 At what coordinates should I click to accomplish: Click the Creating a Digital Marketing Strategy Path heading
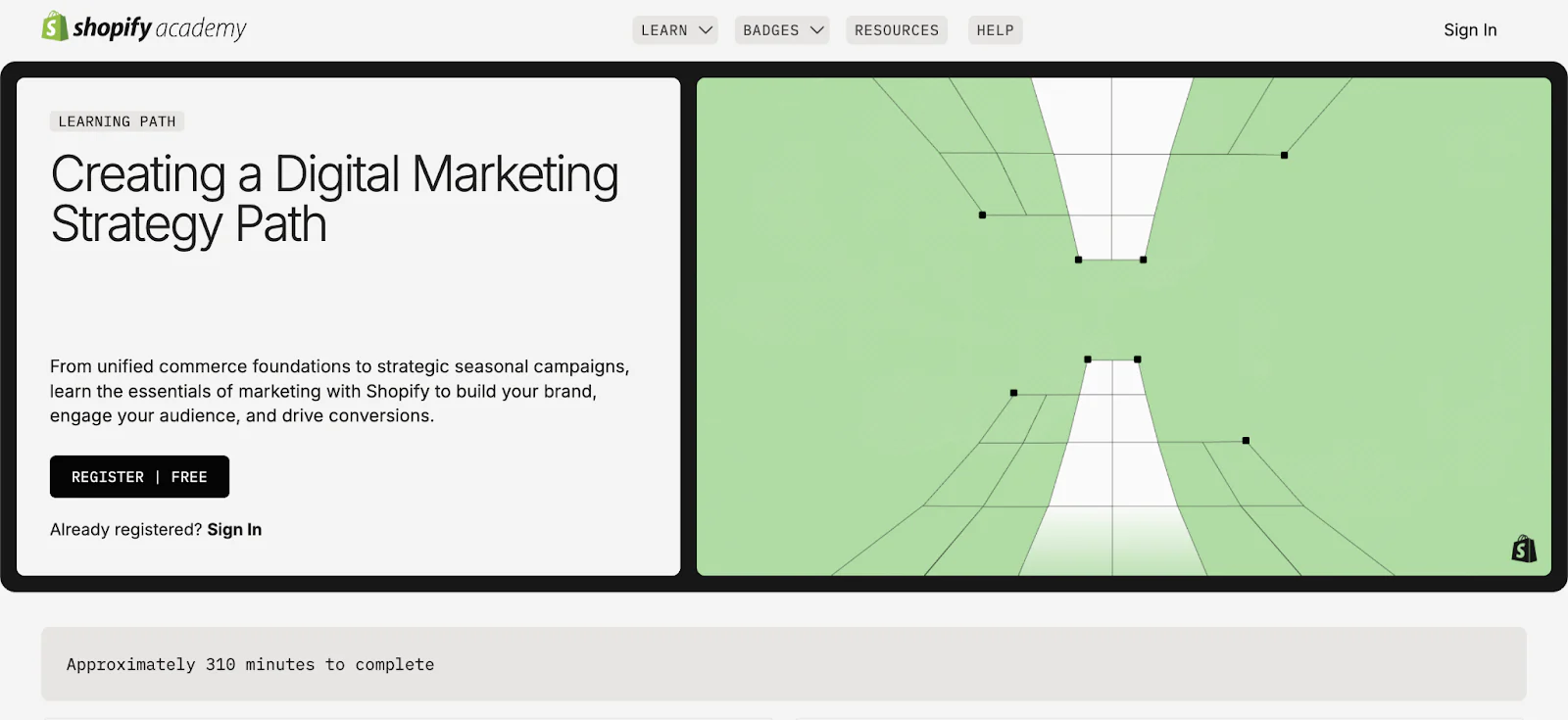pyautogui.click(x=334, y=199)
